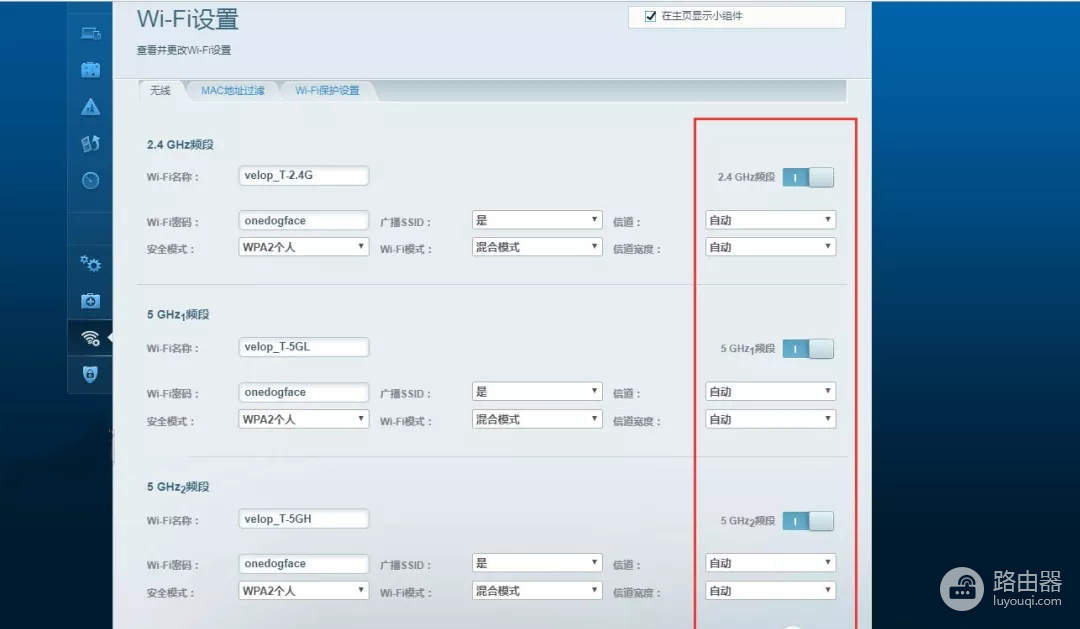
Task: Expand the 2.4 GHz channel dropdown
Action: coord(770,220)
